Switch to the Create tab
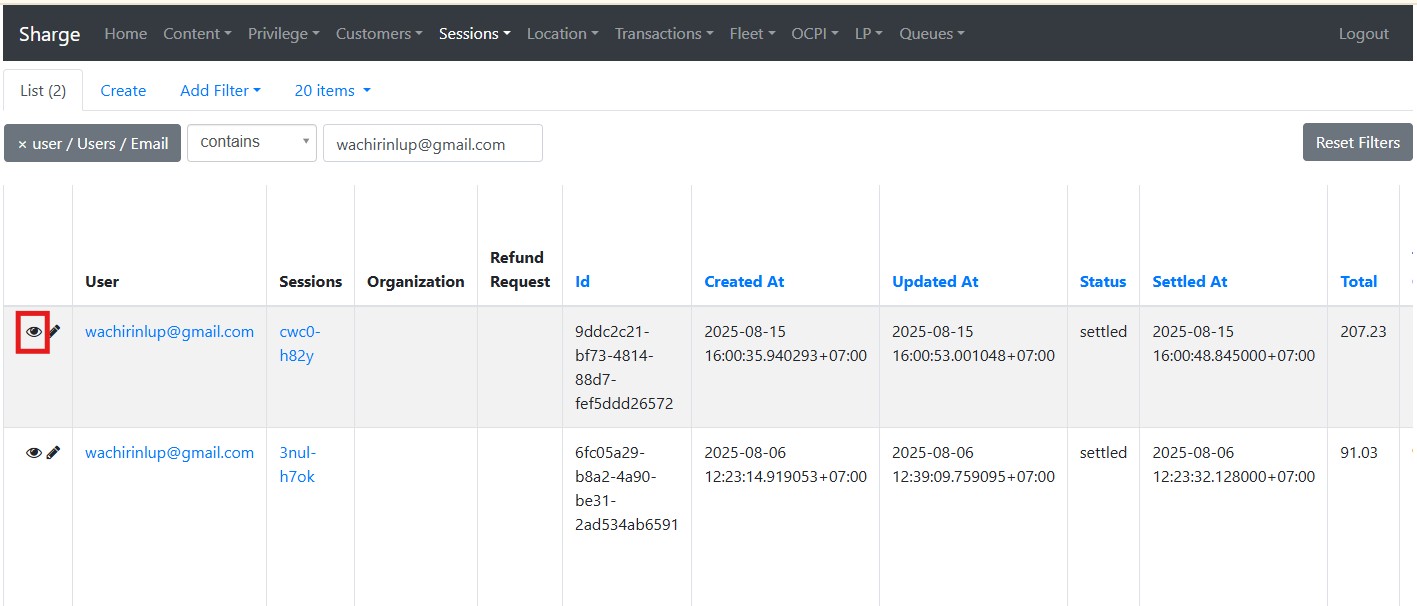This screenshot has width=1417, height=606. tap(123, 90)
